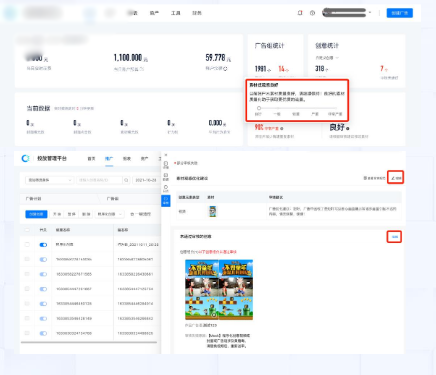Click the quality slider handle in the popup

[259, 108]
